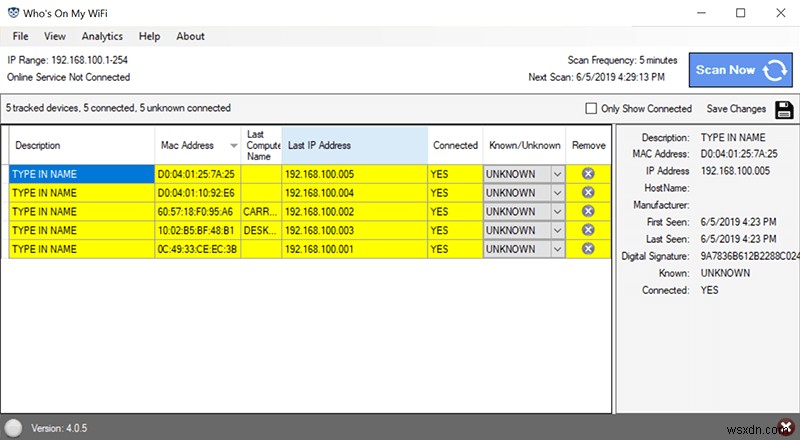Image resolution: width=800 pixels, height=440 pixels.
Task: Open Known/Unknown dropdown for 192.168.100.002
Action: pyautogui.click(x=557, y=211)
